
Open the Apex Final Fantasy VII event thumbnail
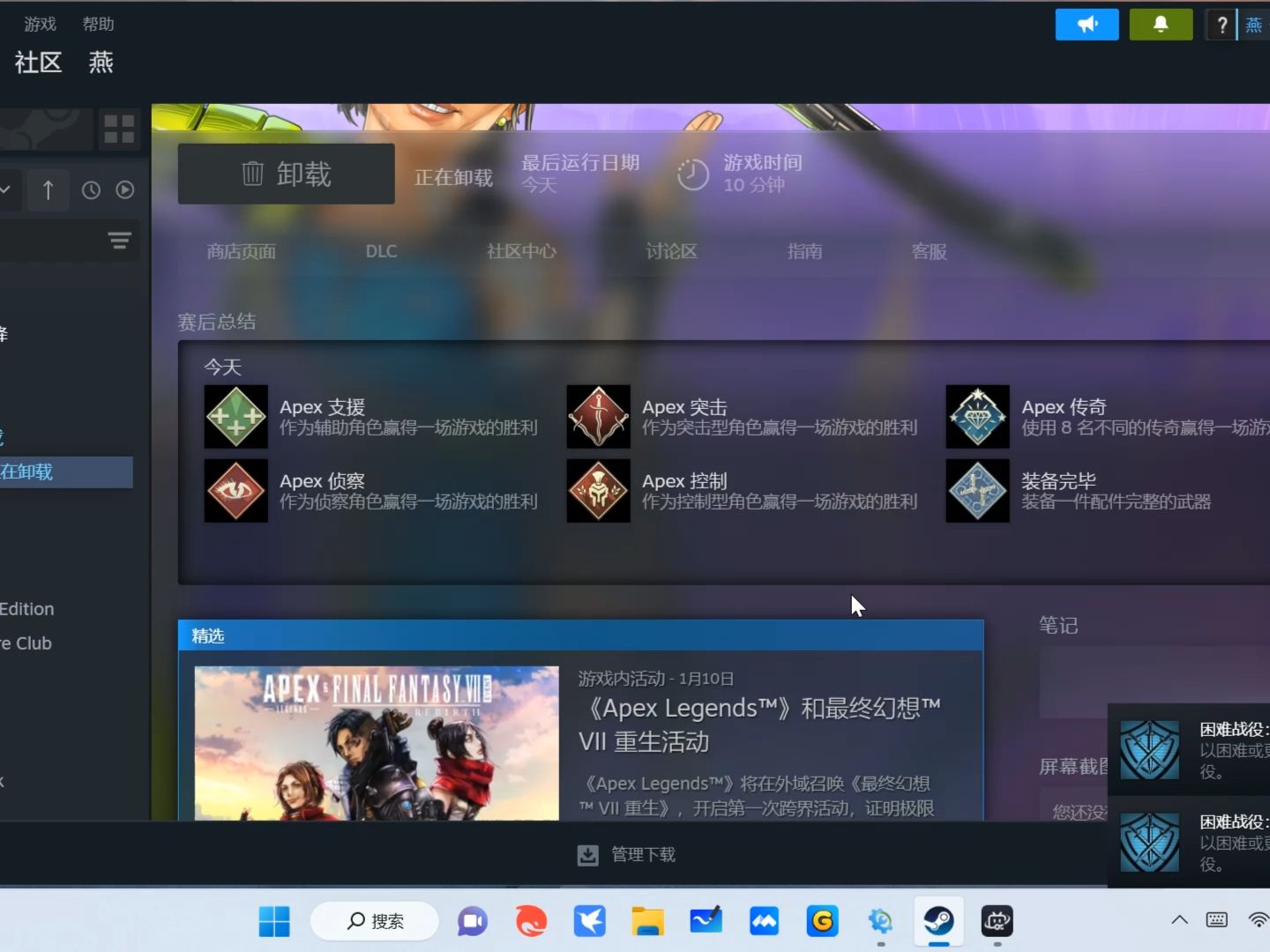click(377, 743)
